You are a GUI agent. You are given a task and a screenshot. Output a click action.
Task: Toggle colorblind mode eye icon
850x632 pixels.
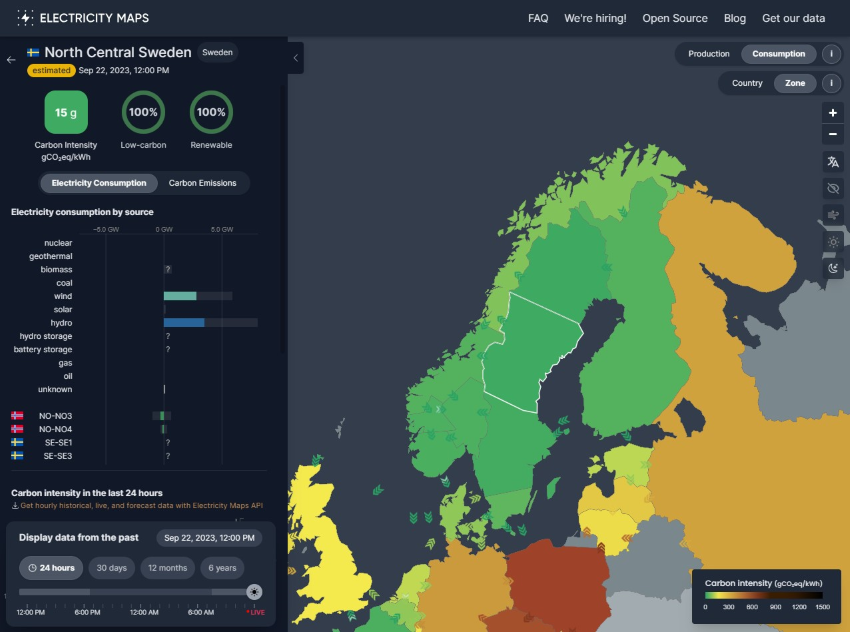click(x=833, y=188)
